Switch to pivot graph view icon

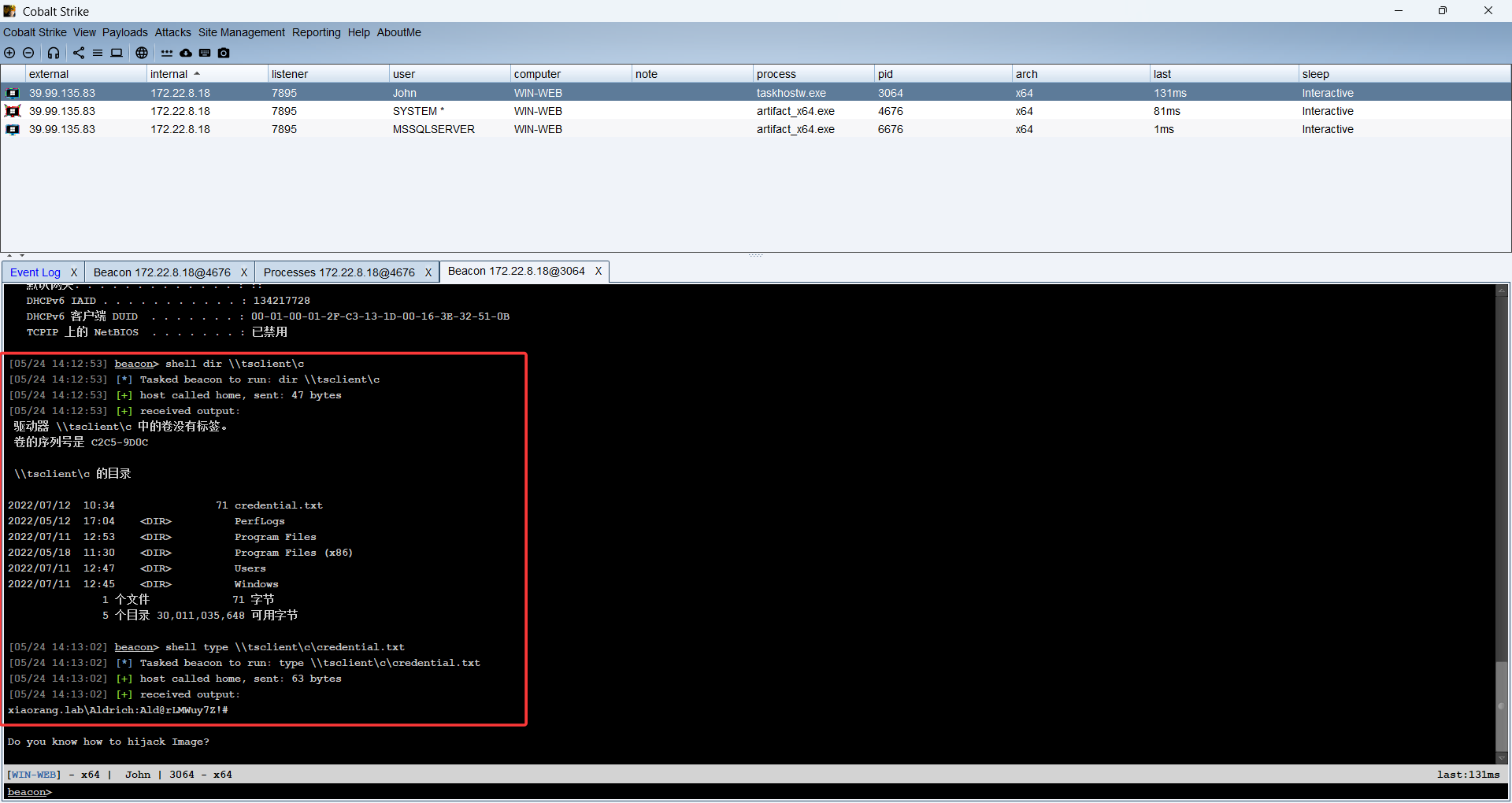(x=79, y=53)
